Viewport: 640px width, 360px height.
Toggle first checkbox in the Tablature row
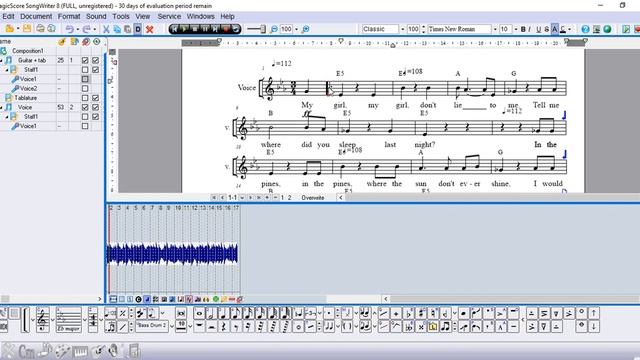pos(85,98)
